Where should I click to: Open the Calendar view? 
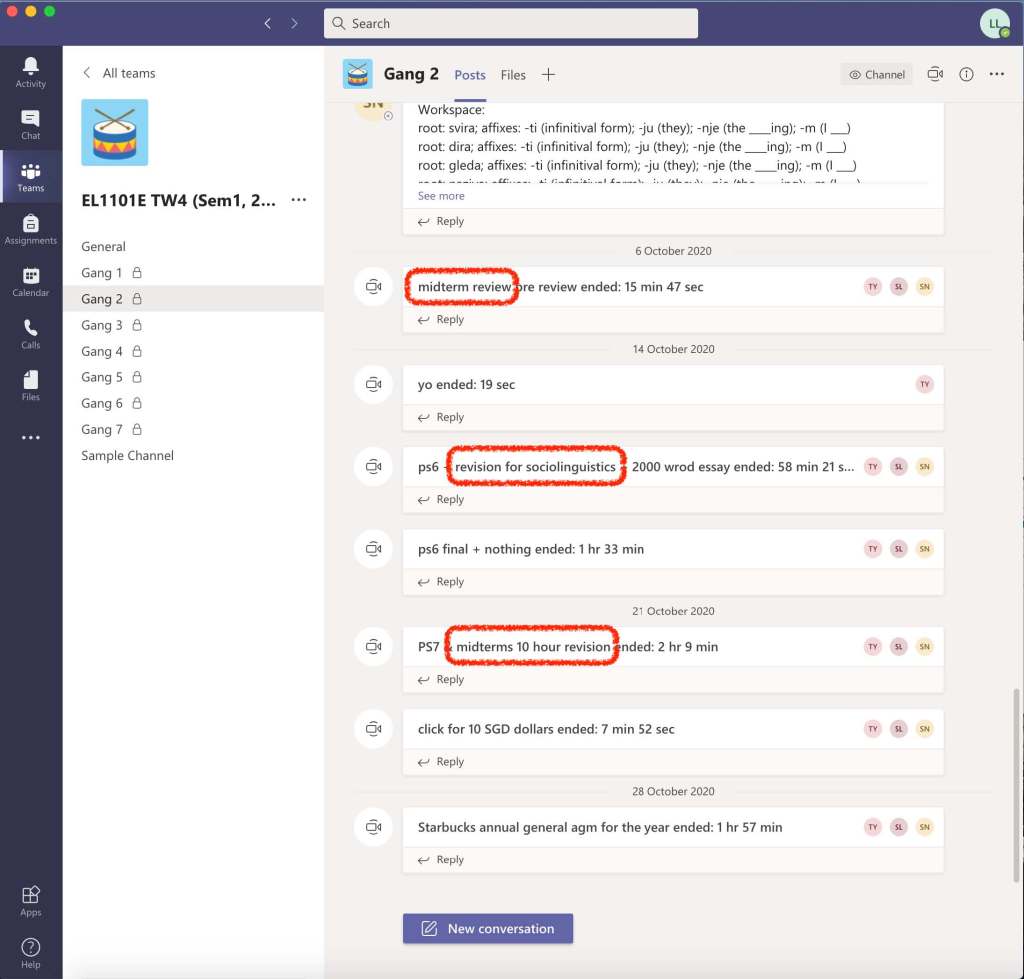(30, 281)
